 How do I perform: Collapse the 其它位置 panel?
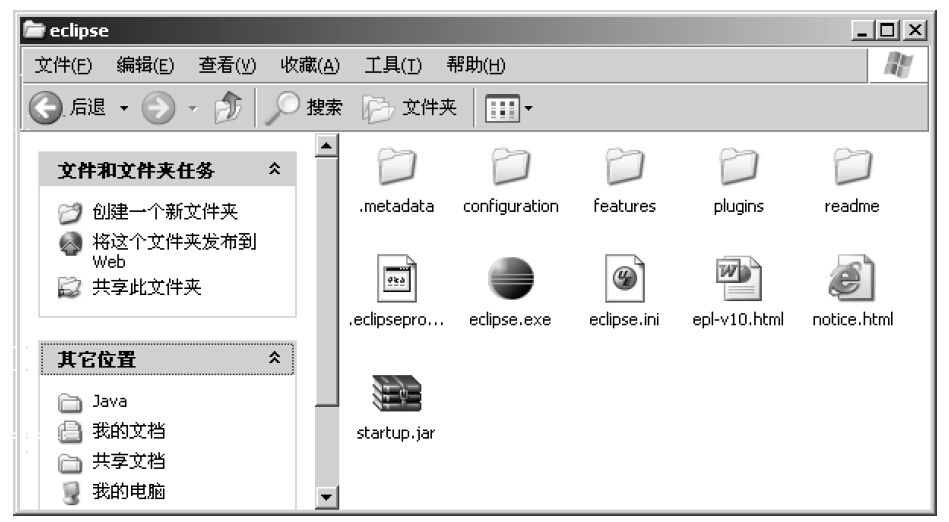pyautogui.click(x=274, y=358)
